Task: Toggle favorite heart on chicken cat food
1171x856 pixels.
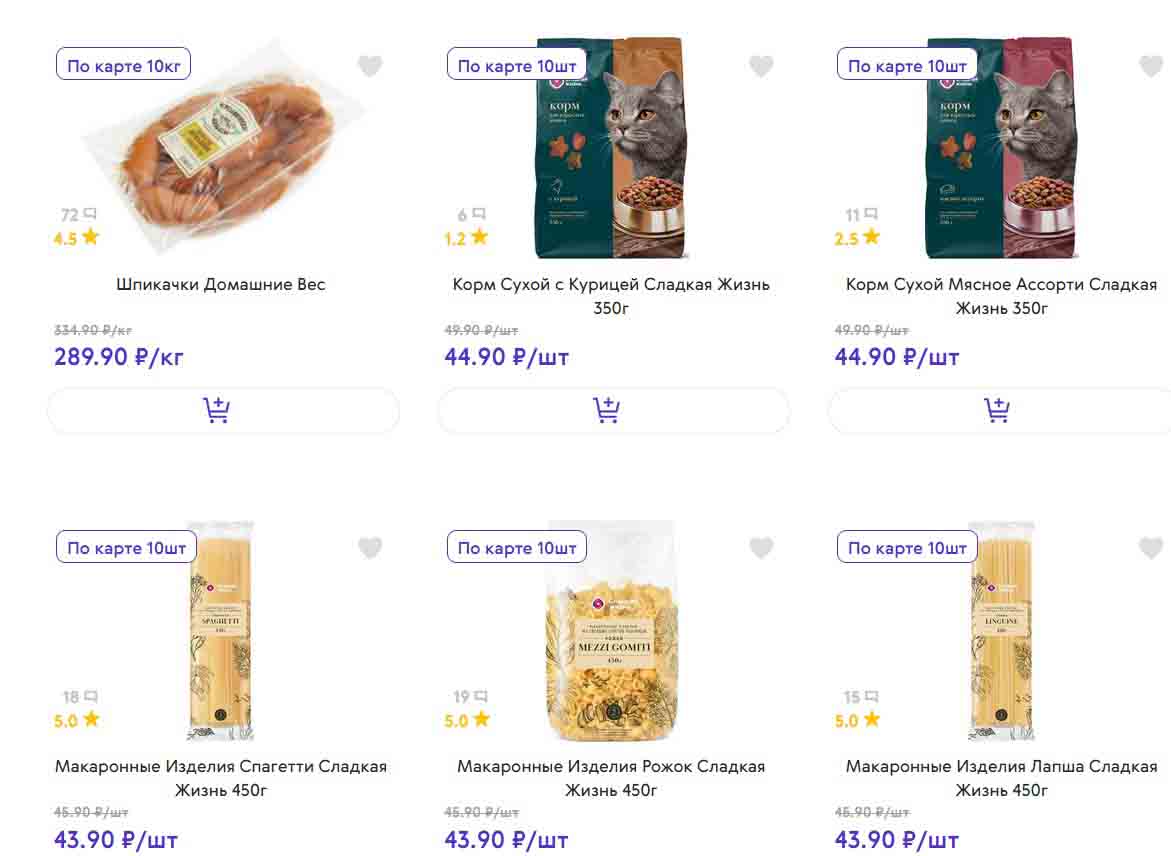Action: [761, 66]
